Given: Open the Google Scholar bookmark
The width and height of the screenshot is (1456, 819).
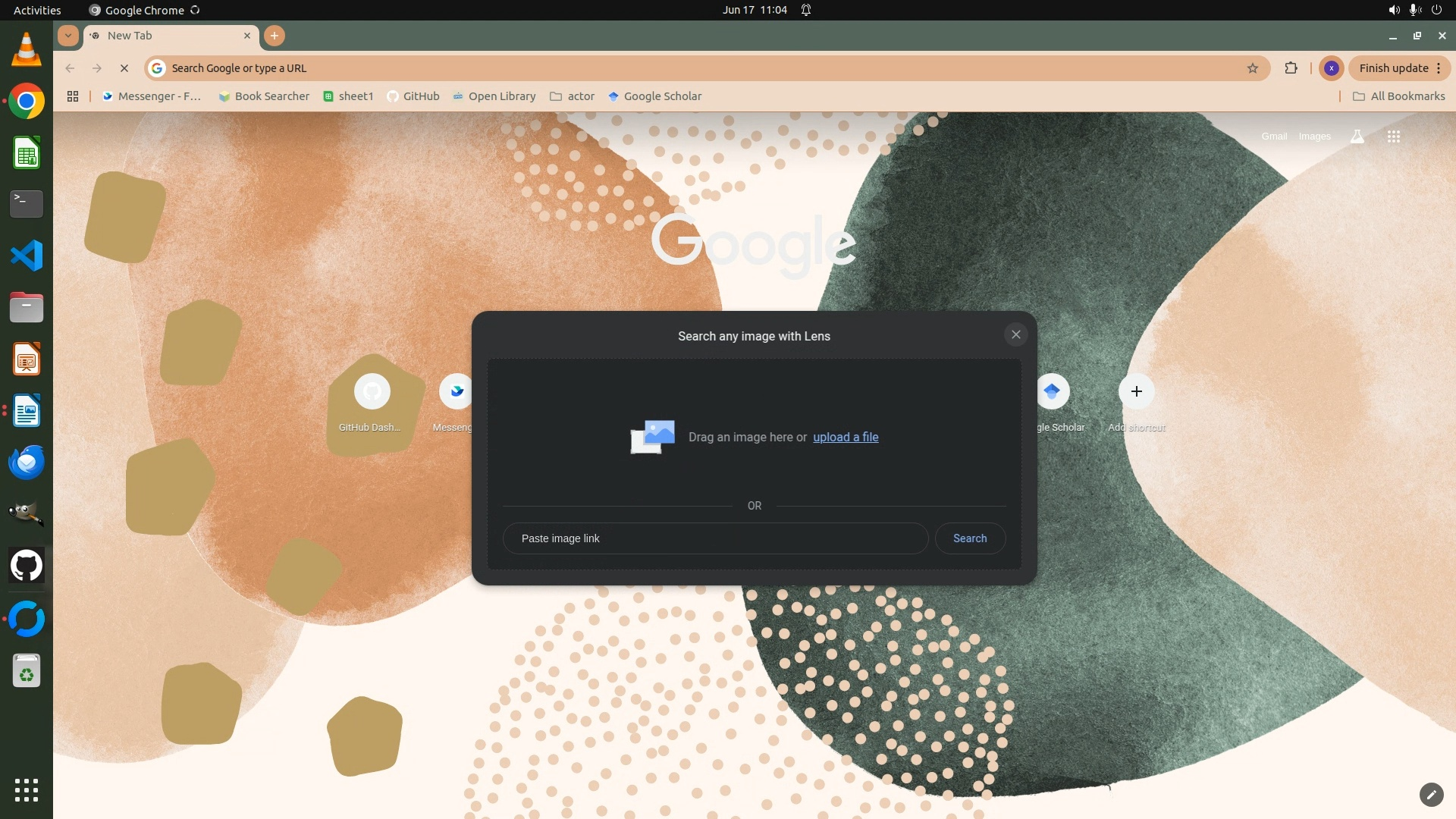Looking at the screenshot, I should tap(654, 96).
